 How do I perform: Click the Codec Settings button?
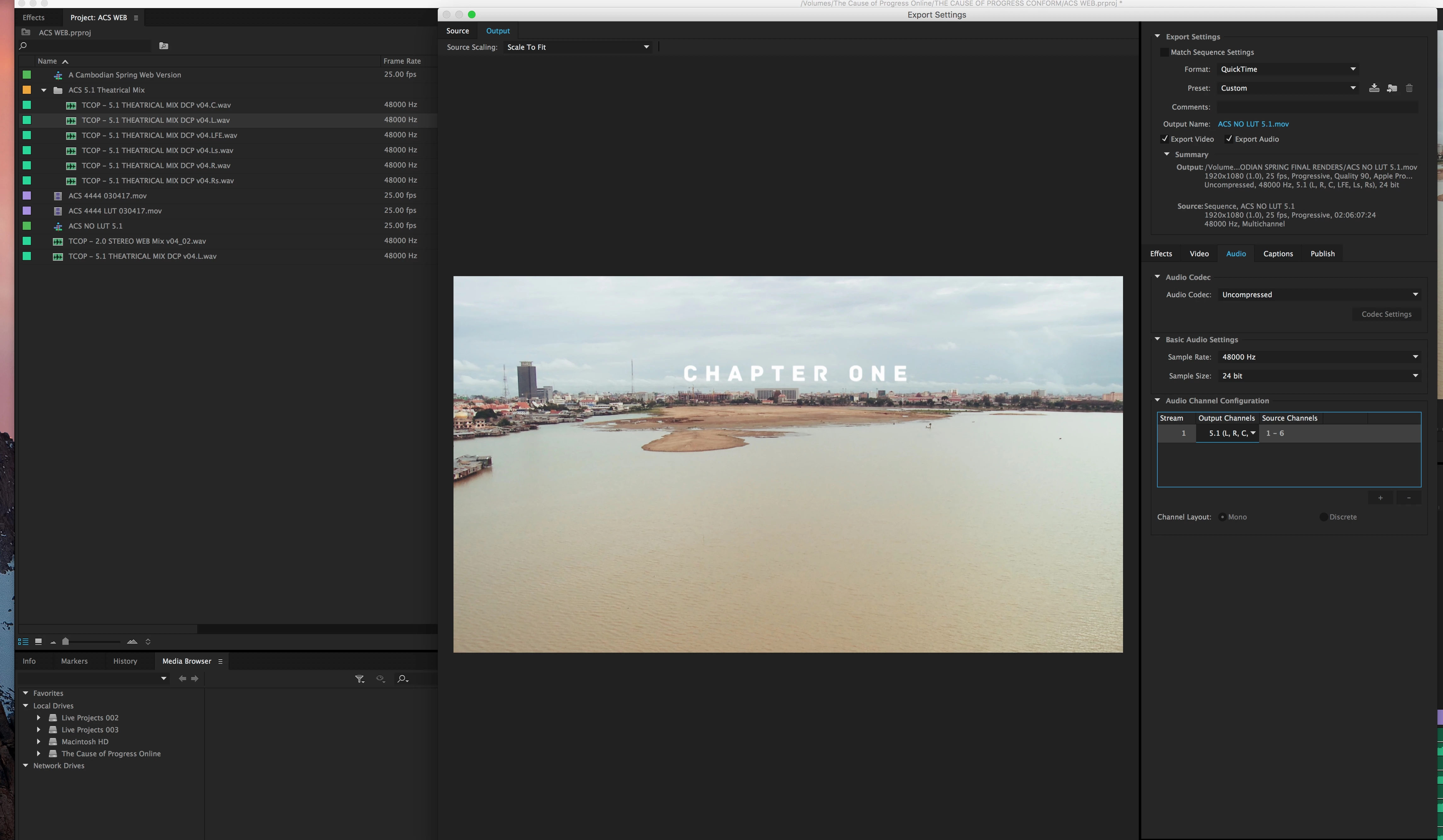coord(1386,314)
